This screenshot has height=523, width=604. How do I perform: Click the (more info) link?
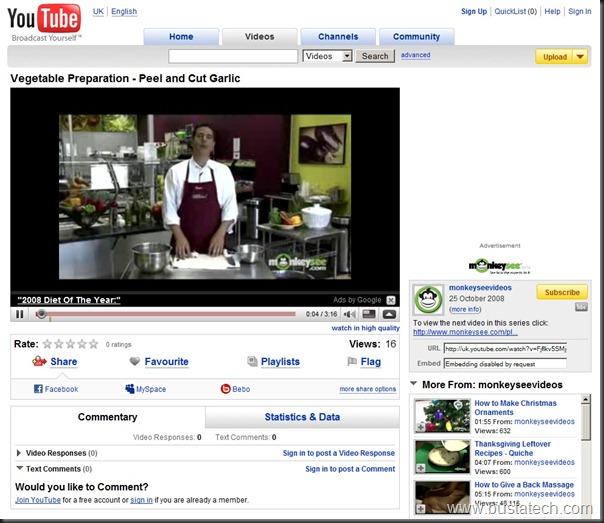click(x=465, y=309)
